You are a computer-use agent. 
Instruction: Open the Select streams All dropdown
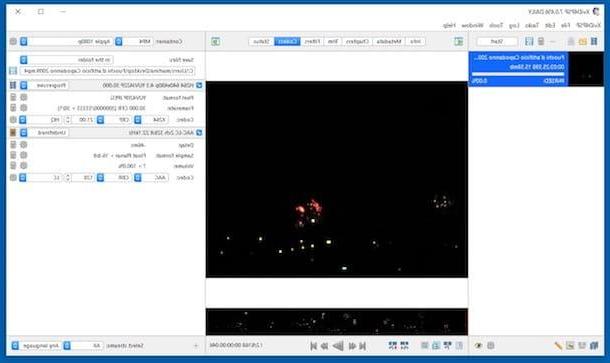coord(84,345)
